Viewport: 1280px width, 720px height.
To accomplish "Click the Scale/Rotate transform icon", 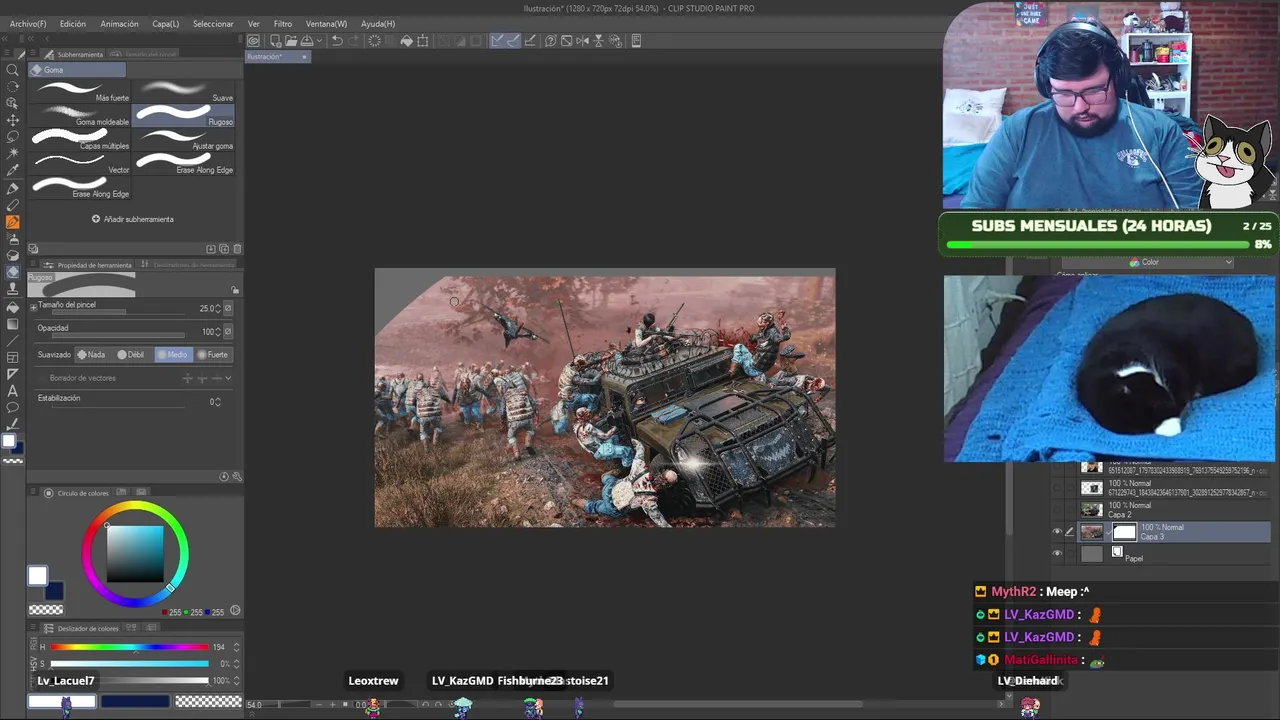I will [x=423, y=41].
